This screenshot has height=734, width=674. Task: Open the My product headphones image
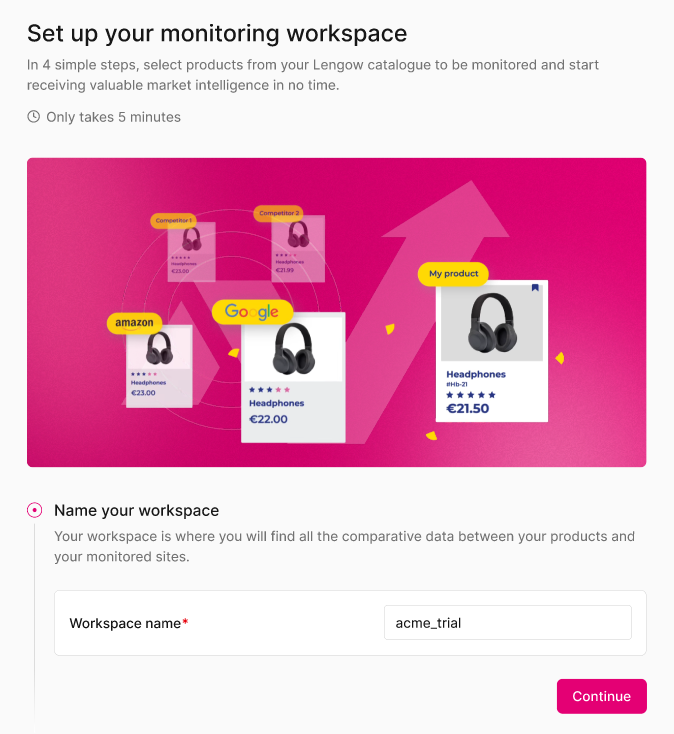coord(492,323)
